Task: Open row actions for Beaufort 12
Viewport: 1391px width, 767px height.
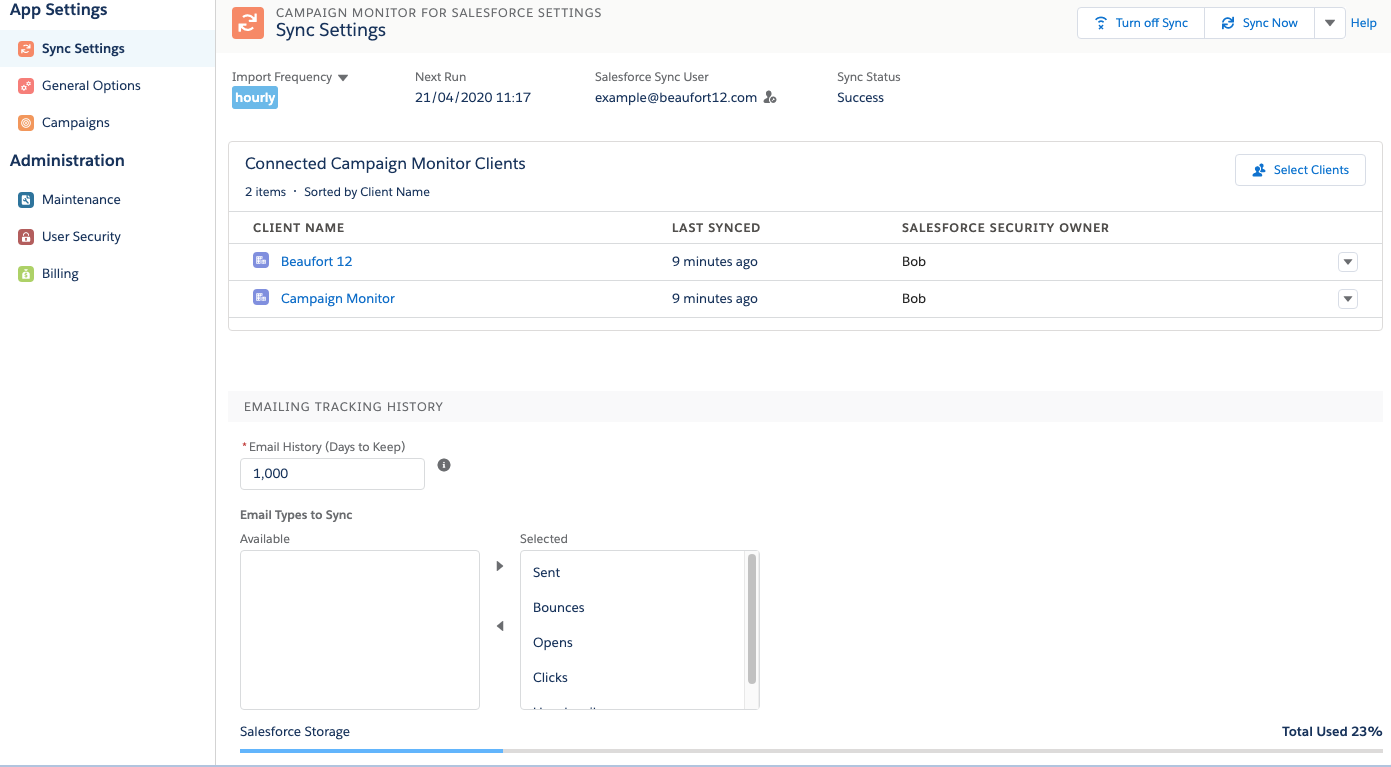Action: [x=1348, y=262]
